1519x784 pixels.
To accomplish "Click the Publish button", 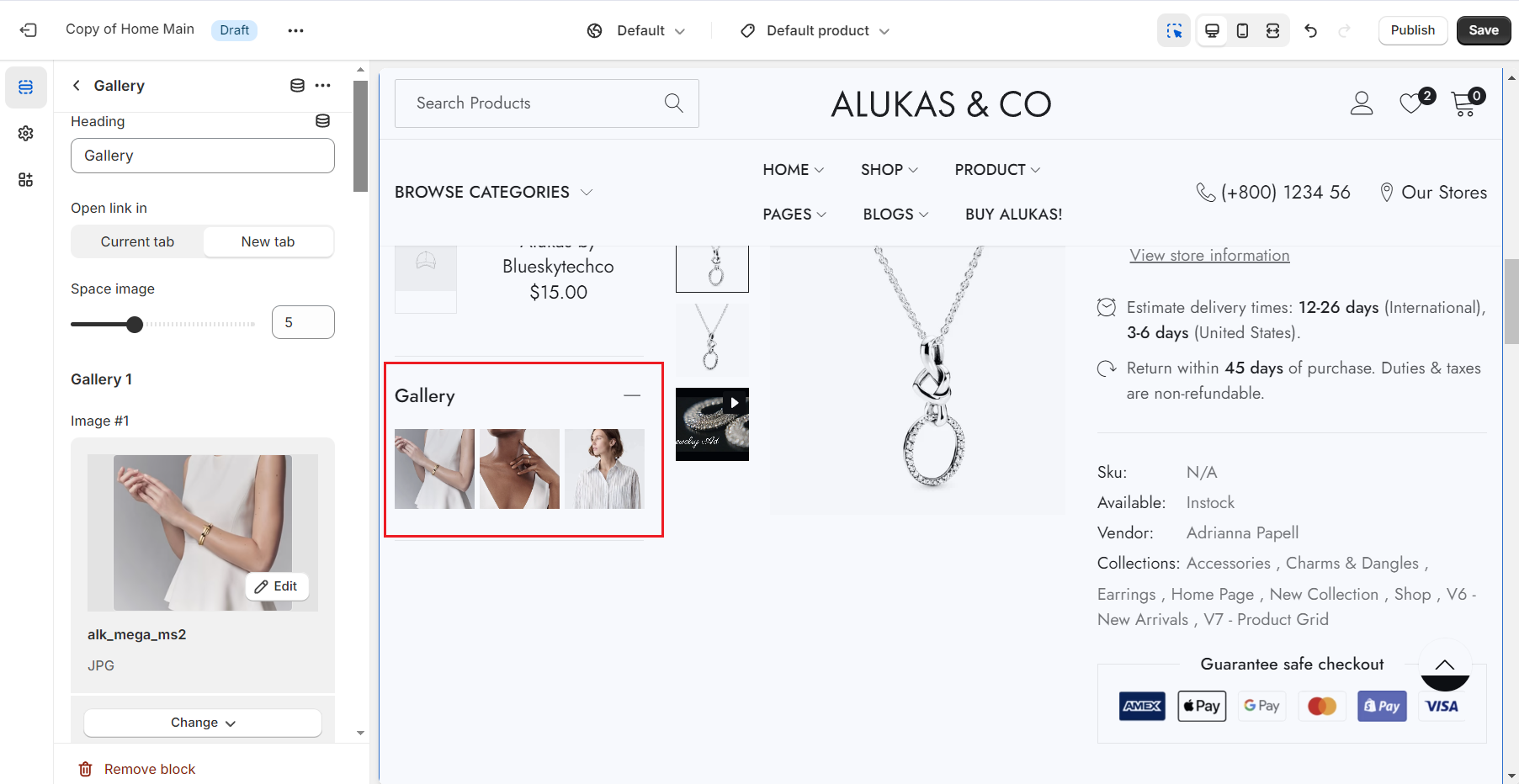I will click(x=1412, y=30).
